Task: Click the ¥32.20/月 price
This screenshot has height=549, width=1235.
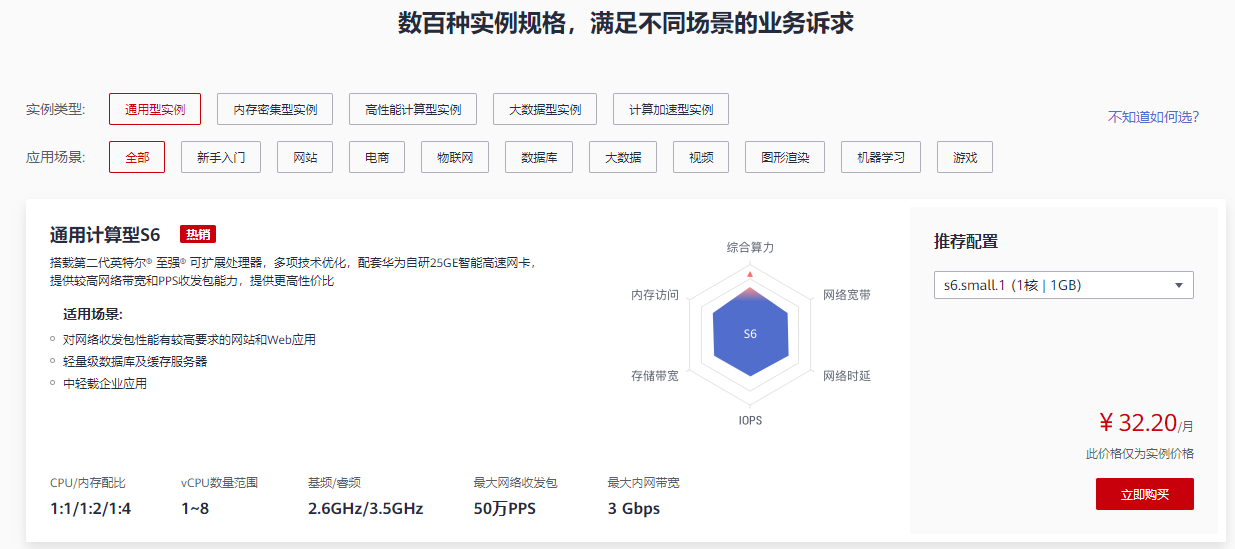Action: 1145,423
